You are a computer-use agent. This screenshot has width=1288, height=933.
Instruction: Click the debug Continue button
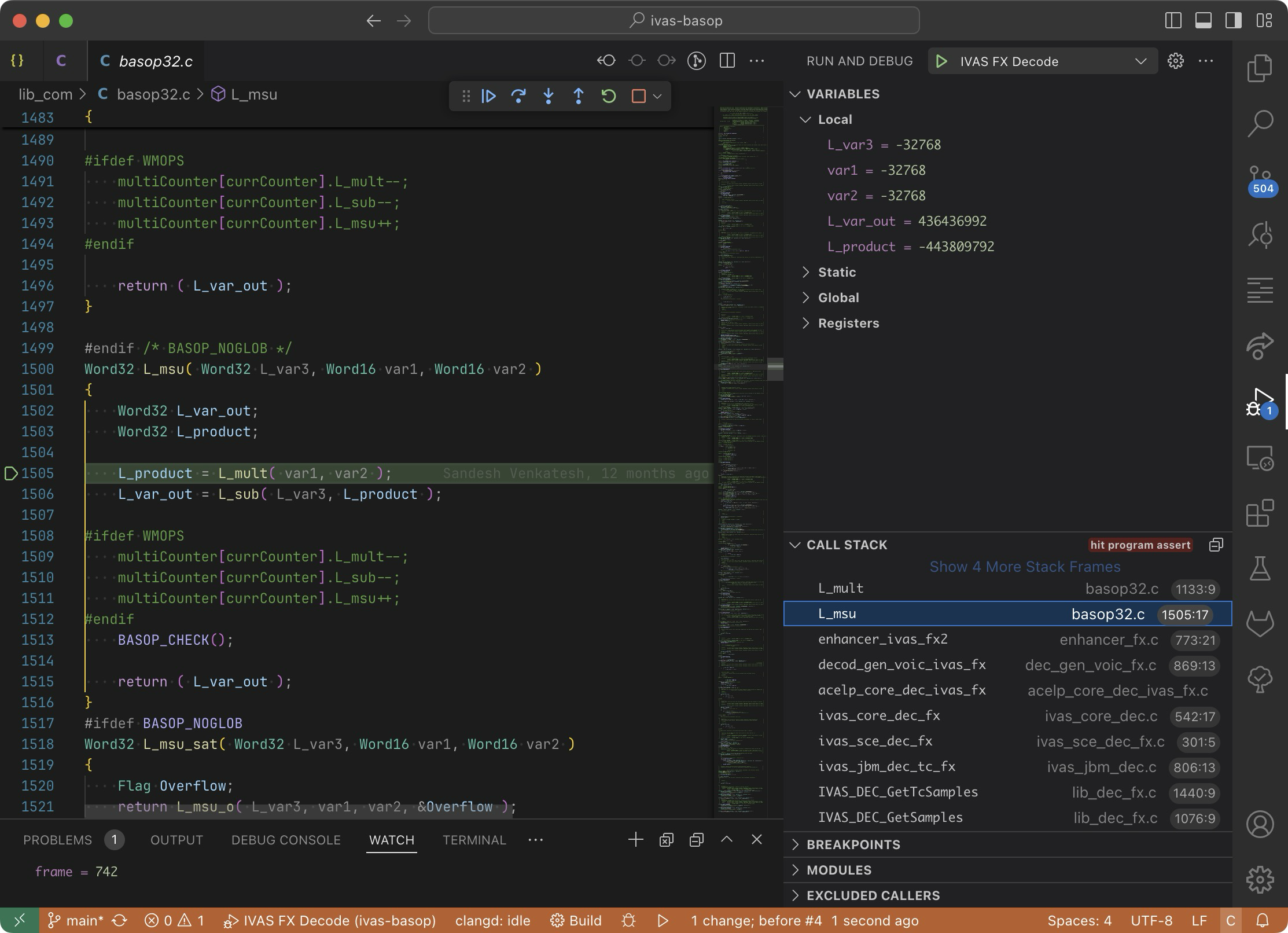click(x=488, y=96)
